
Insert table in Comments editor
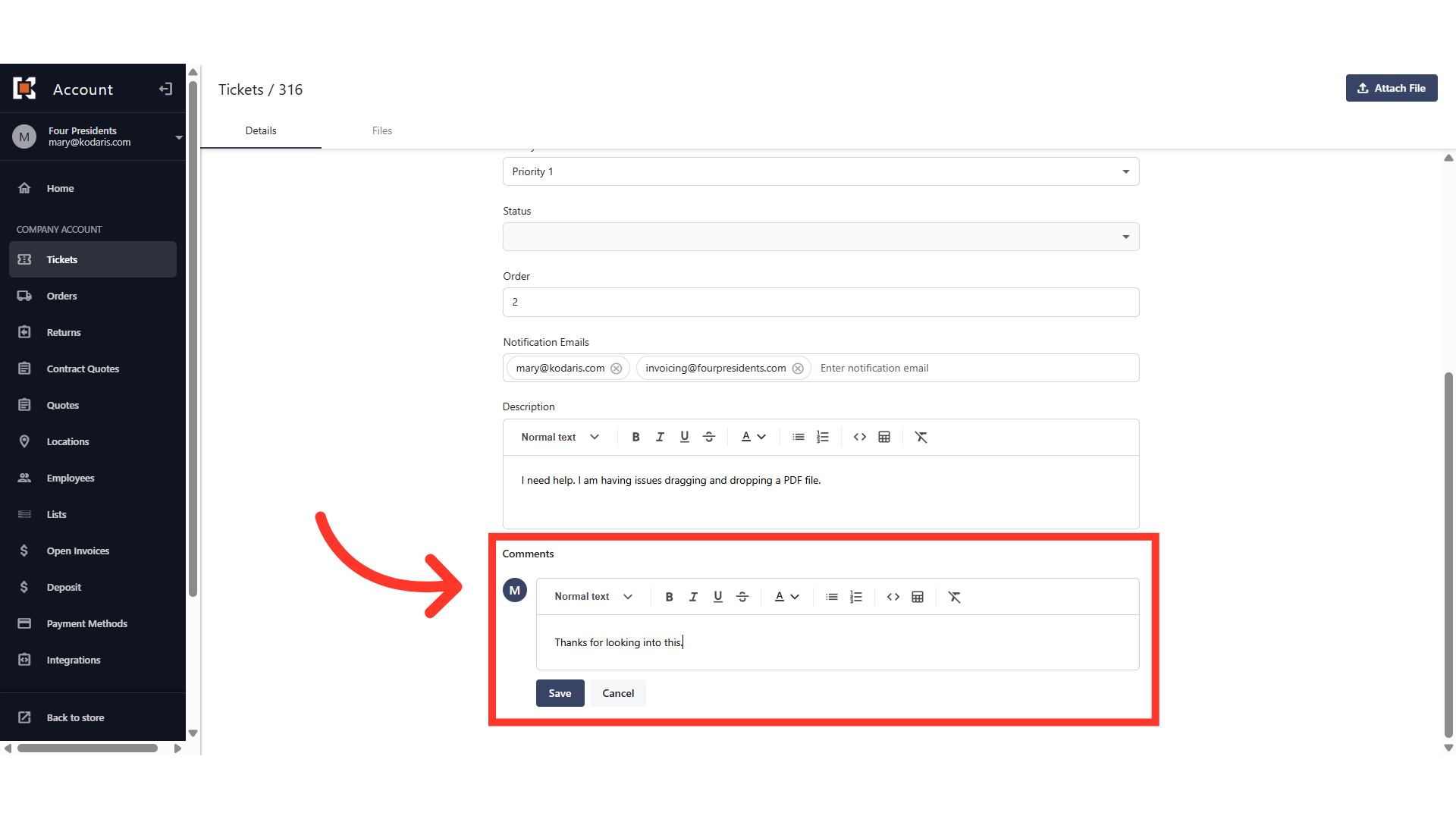(x=918, y=597)
